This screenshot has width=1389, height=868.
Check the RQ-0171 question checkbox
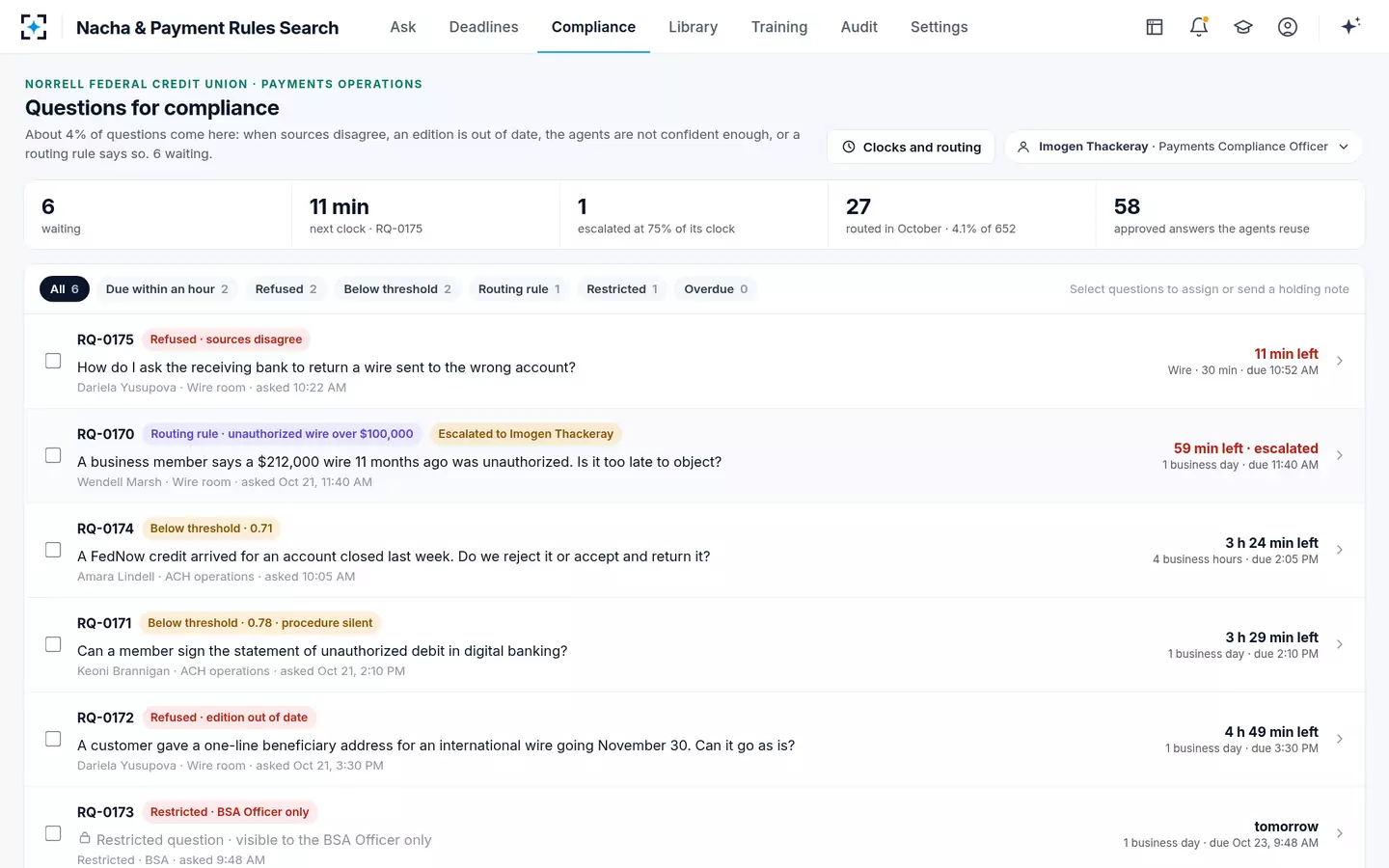[53, 644]
